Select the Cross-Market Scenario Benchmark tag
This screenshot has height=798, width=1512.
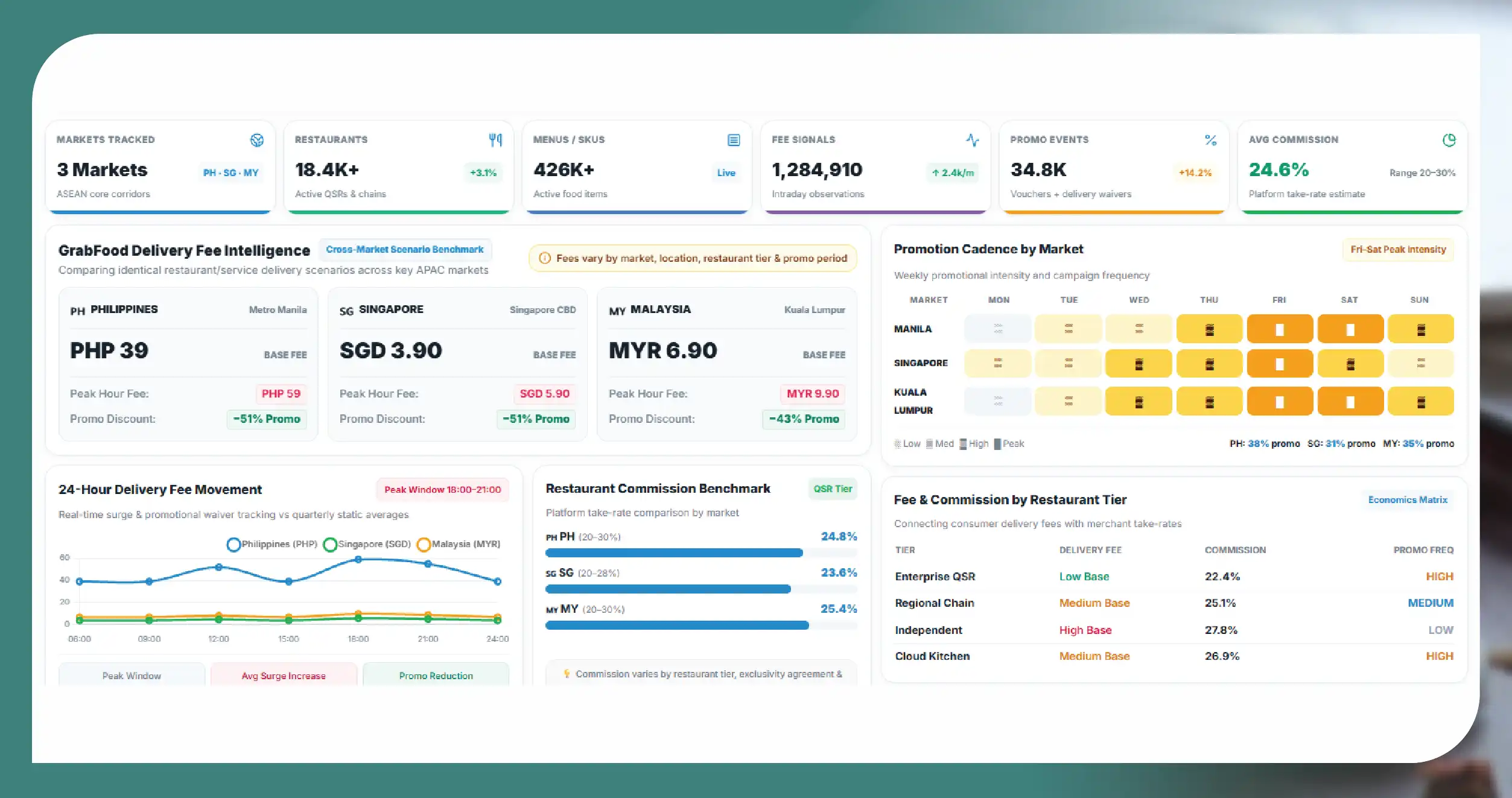[405, 249]
